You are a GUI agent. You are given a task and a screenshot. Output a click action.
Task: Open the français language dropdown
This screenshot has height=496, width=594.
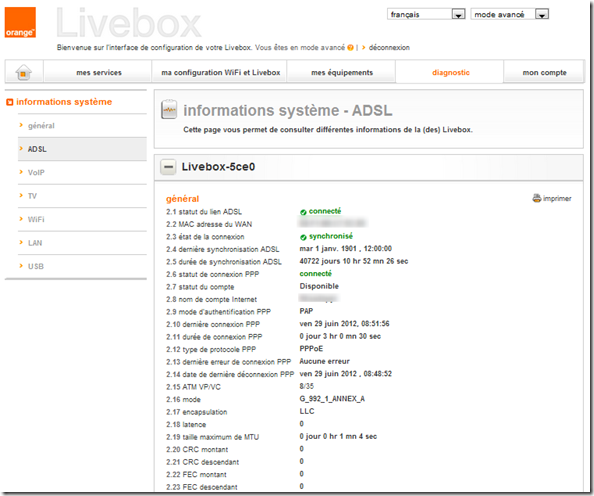[426, 14]
